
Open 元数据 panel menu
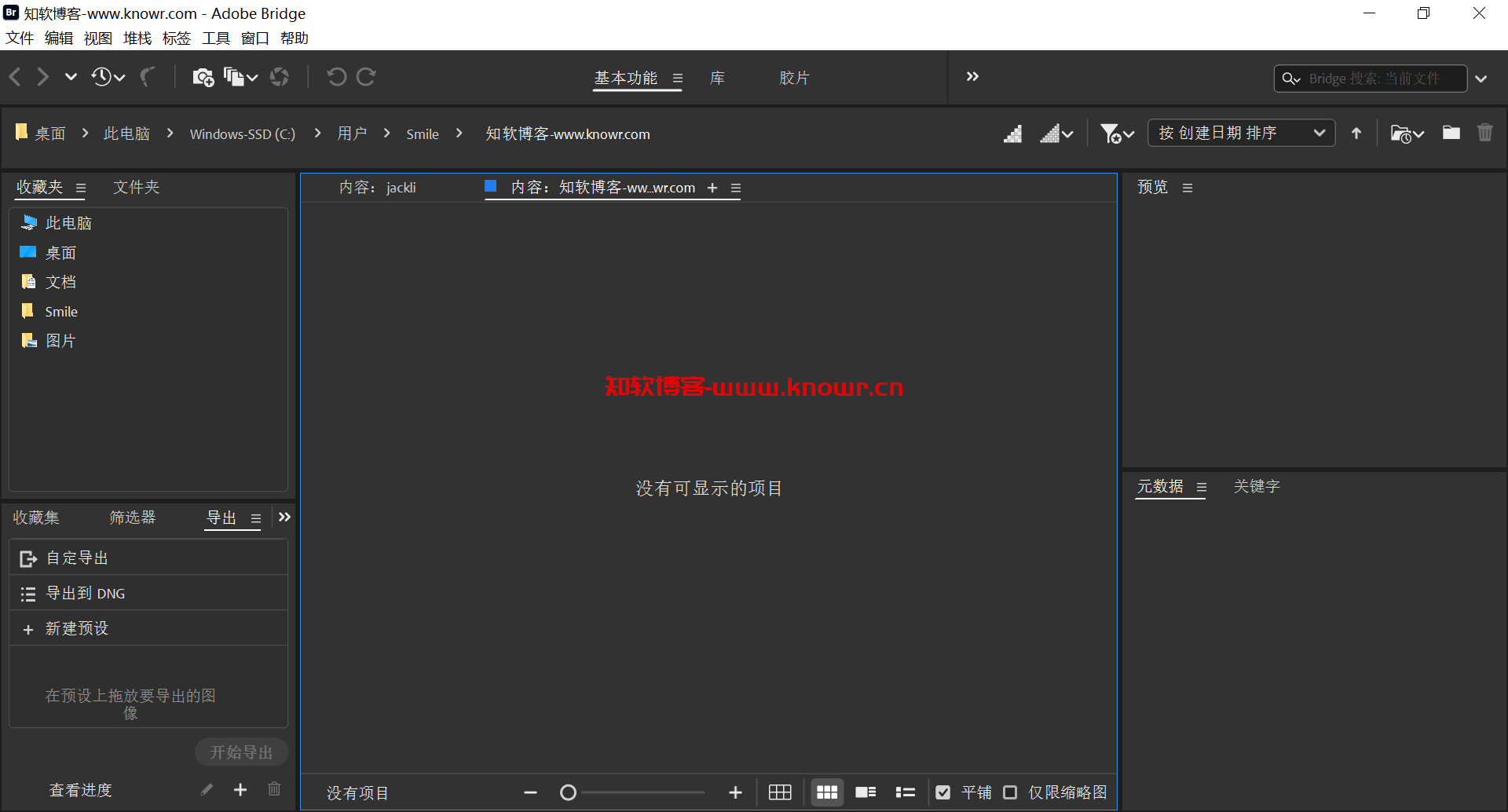(x=1202, y=488)
